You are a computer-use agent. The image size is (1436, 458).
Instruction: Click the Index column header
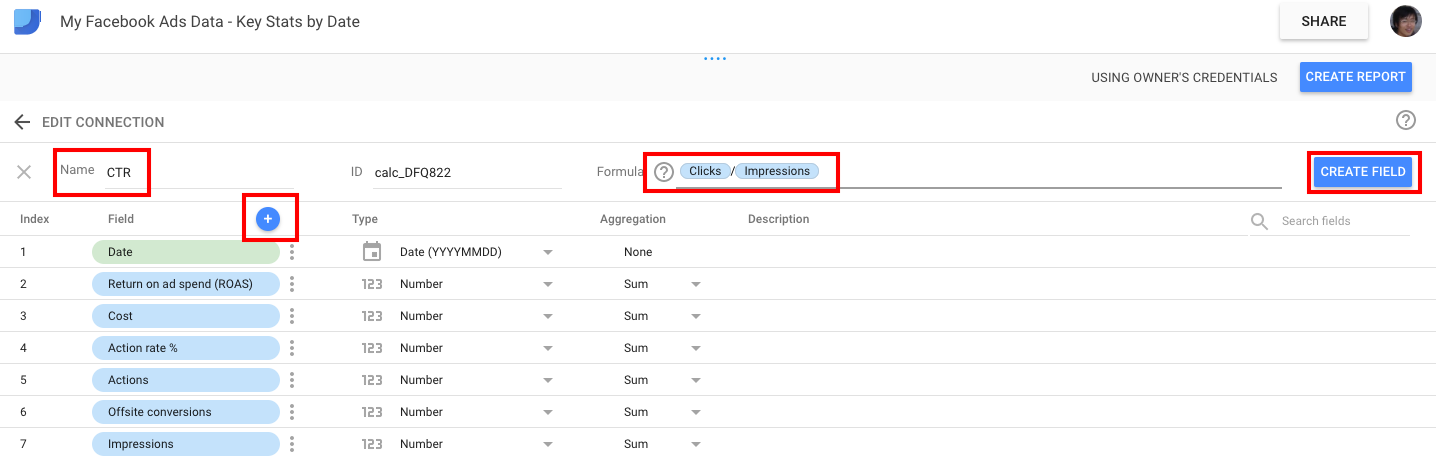click(x=35, y=219)
